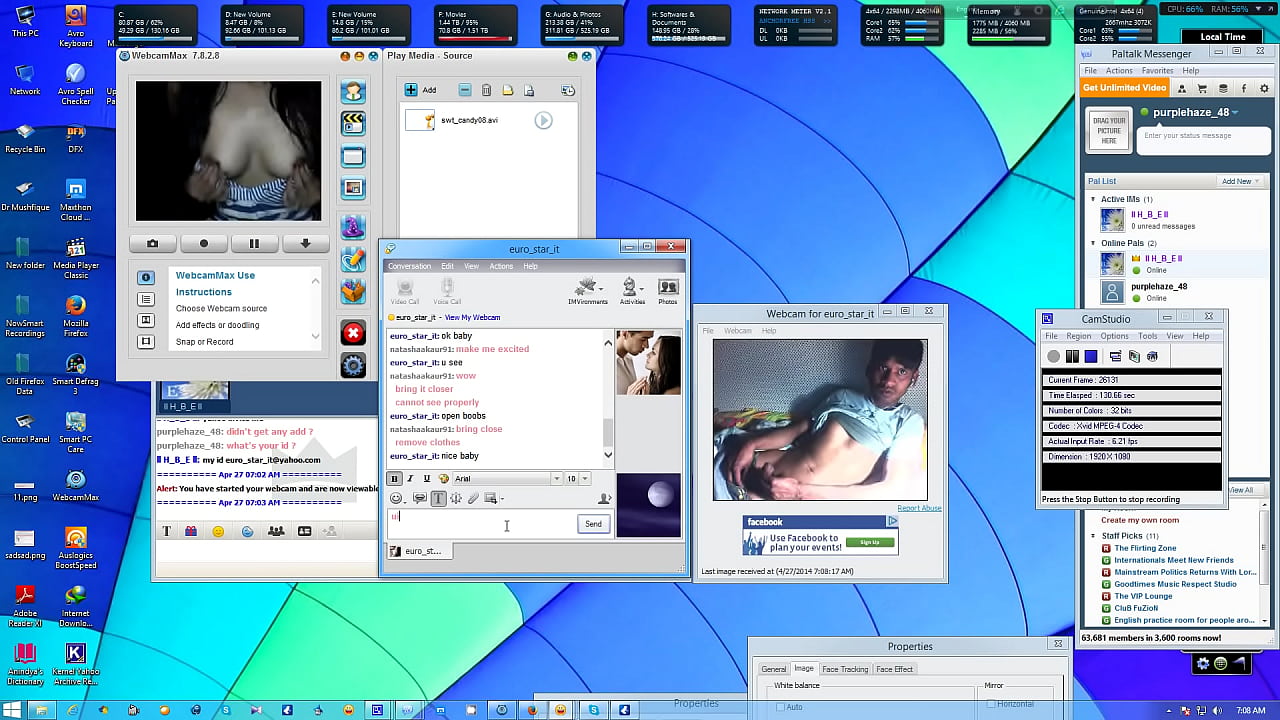The image size is (1280, 720).
Task: Collapse the Staff Picks room list
Action: point(1093,536)
